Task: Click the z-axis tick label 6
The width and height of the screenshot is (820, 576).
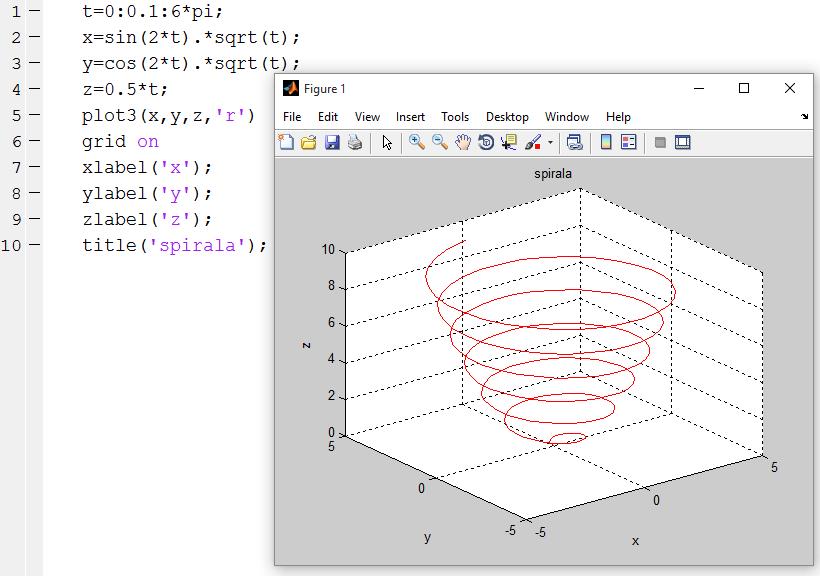Action: 332,322
